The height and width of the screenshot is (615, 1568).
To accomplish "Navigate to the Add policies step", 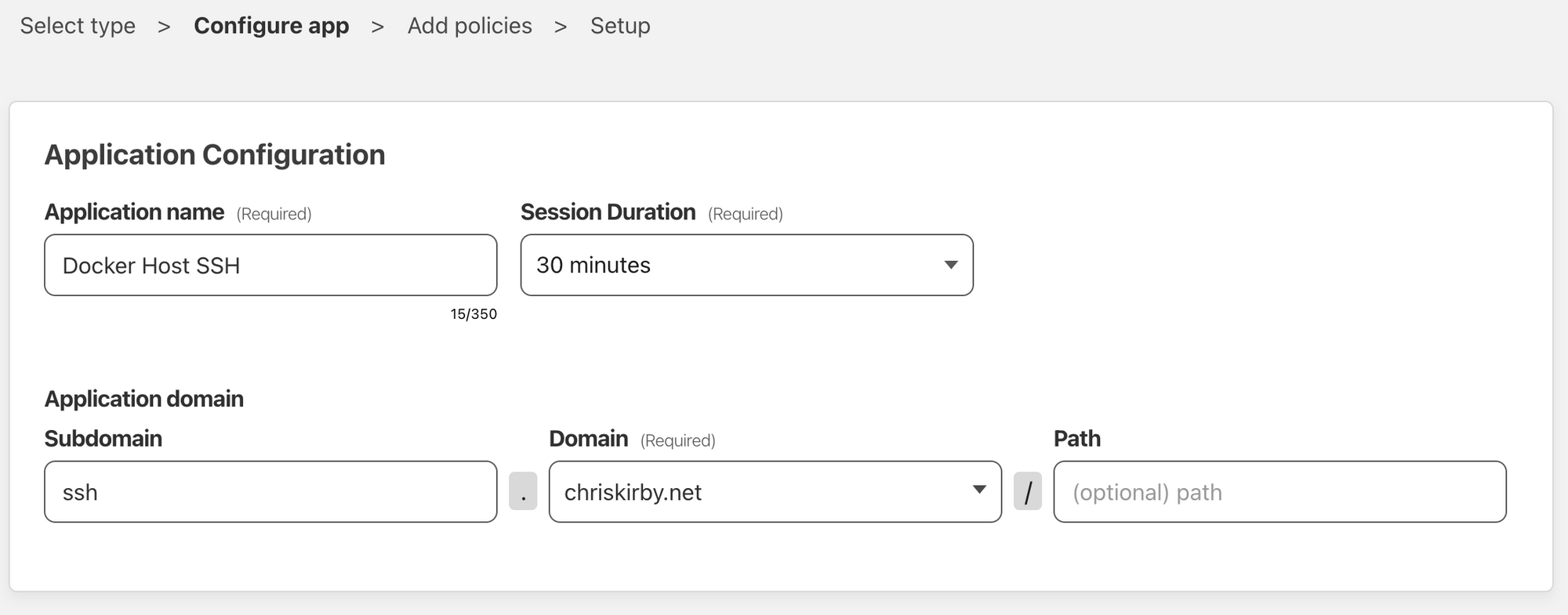I will pyautogui.click(x=469, y=25).
